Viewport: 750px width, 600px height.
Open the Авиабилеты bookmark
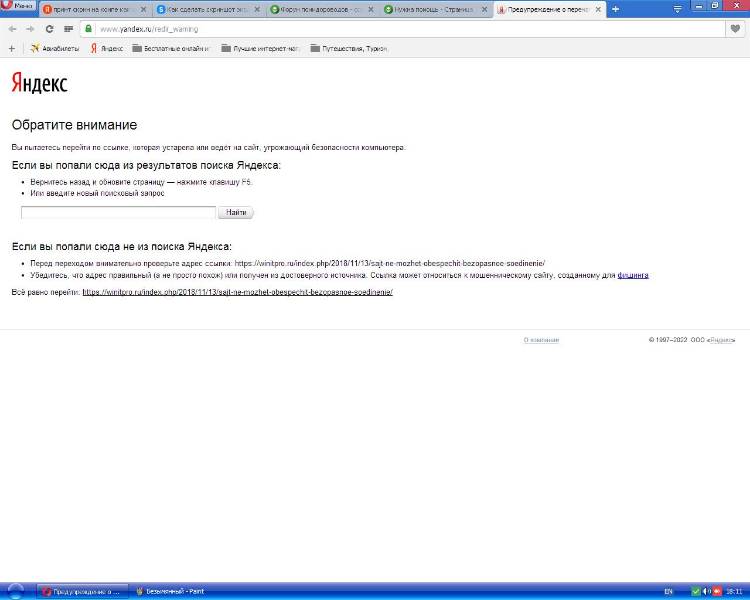(55, 48)
